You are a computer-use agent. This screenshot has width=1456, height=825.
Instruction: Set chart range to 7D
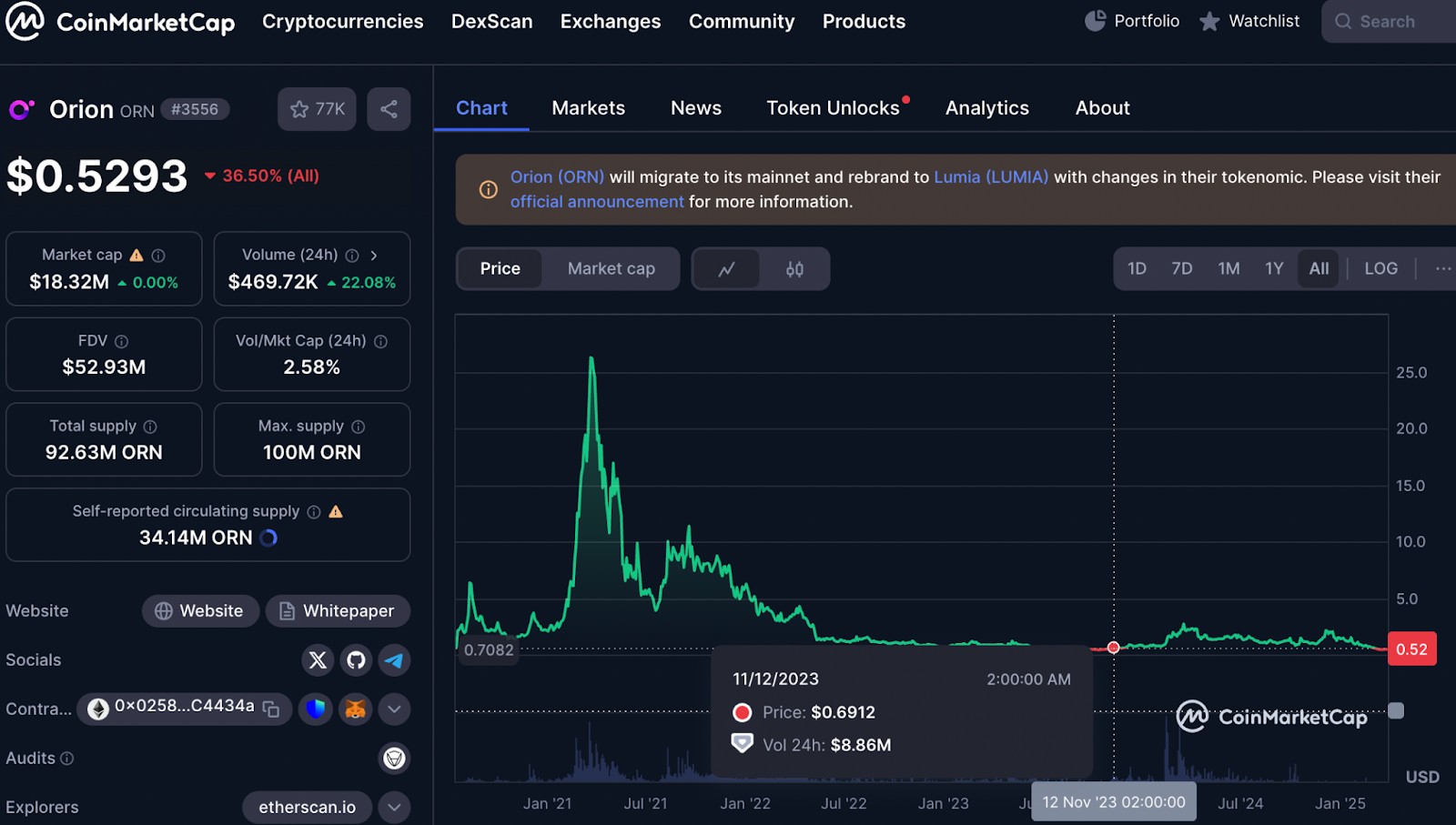click(x=1182, y=269)
